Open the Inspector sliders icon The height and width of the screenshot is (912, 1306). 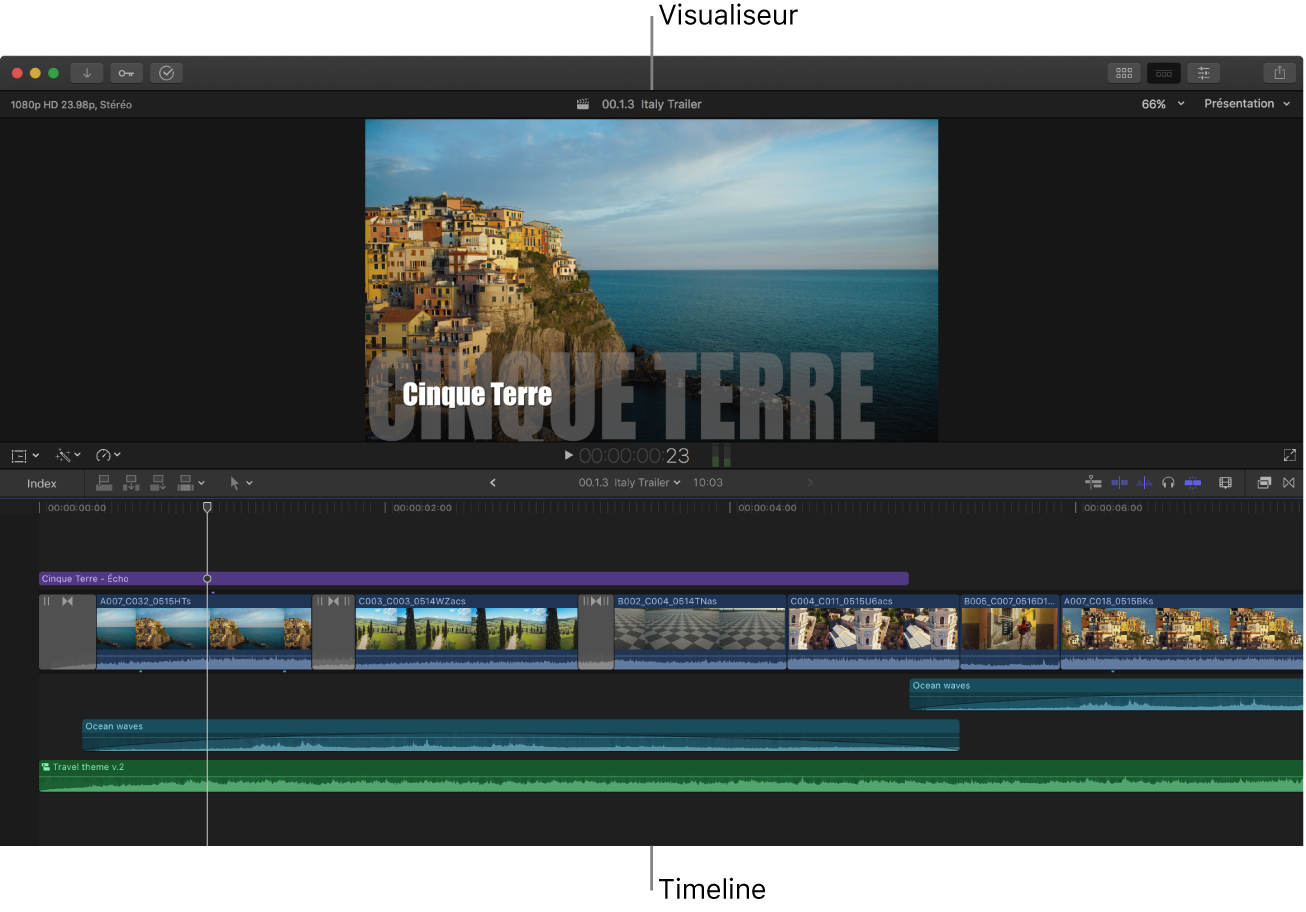click(x=1204, y=72)
